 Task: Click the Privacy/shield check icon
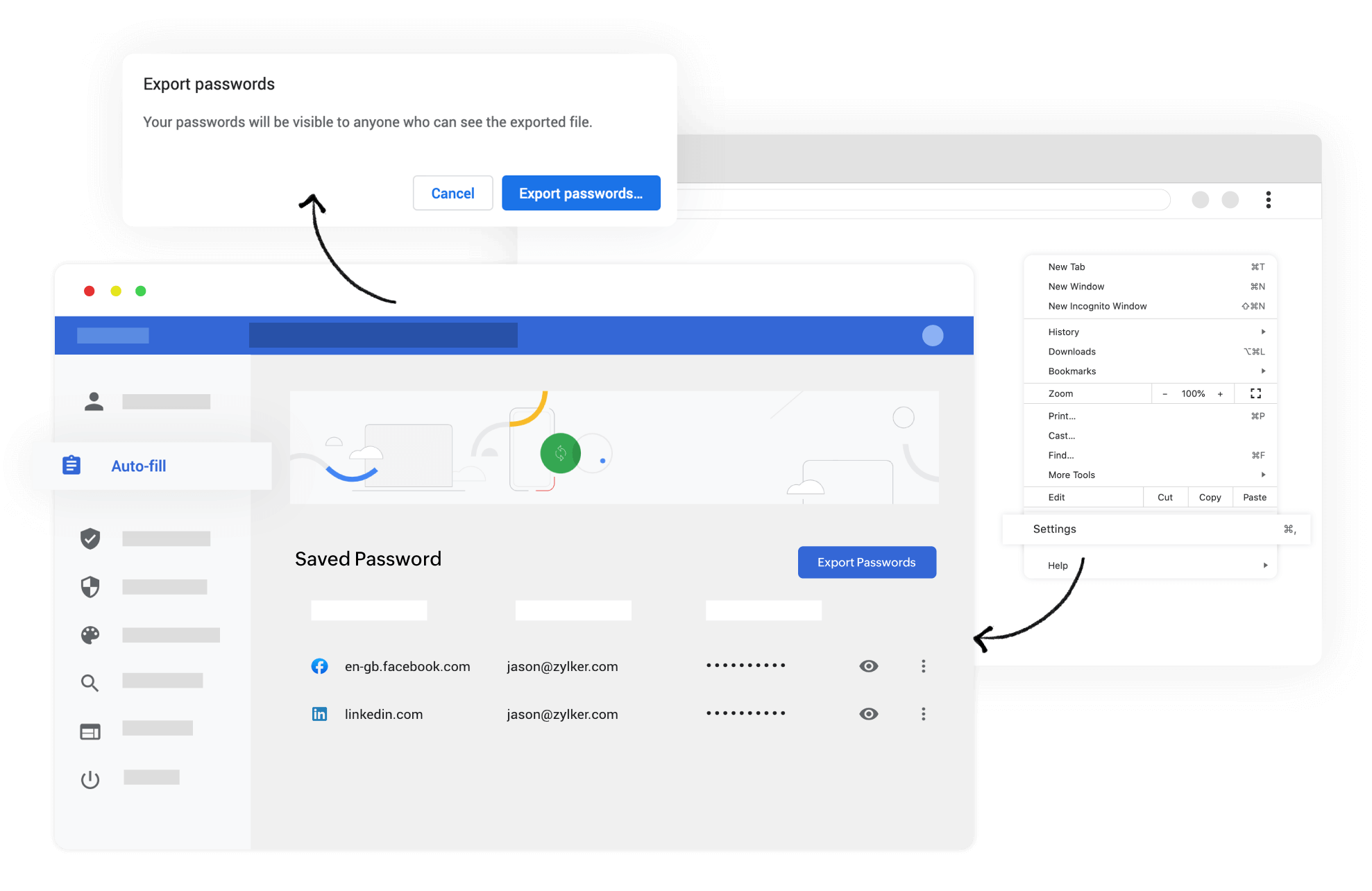[91, 538]
